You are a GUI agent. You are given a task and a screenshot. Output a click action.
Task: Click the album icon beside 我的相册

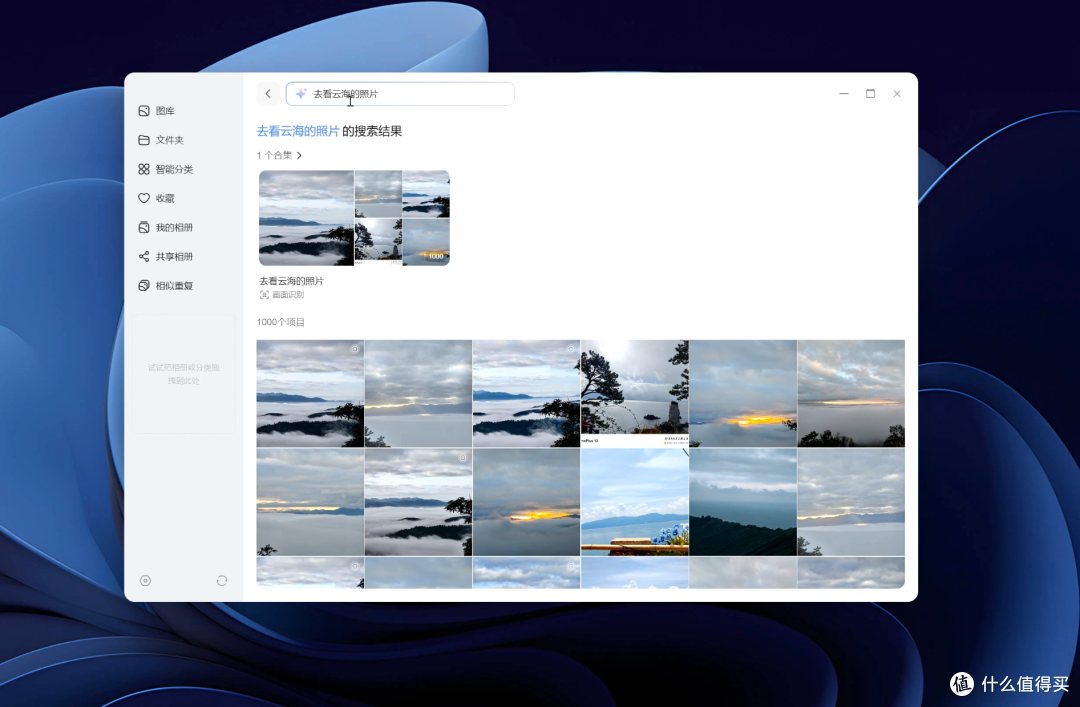tap(144, 227)
